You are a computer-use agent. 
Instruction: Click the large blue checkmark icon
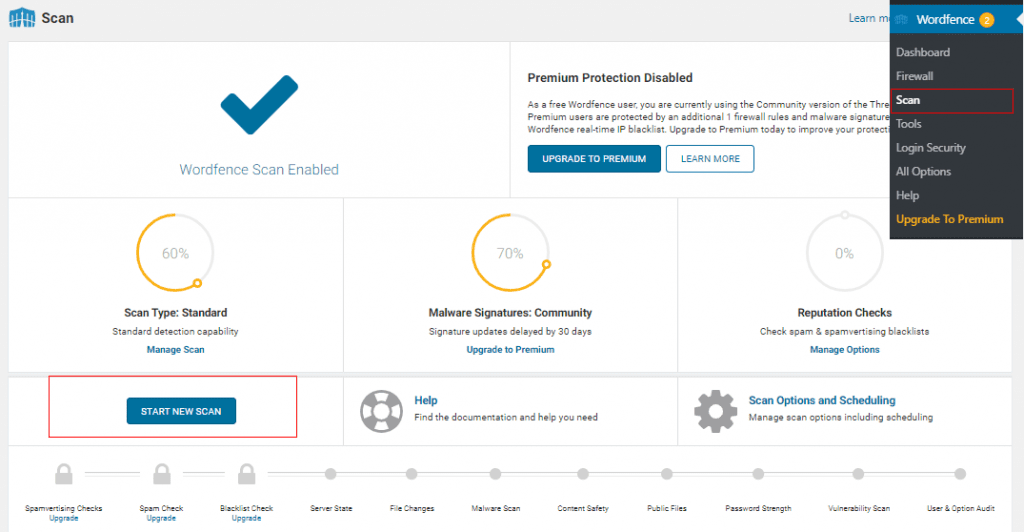[259, 104]
